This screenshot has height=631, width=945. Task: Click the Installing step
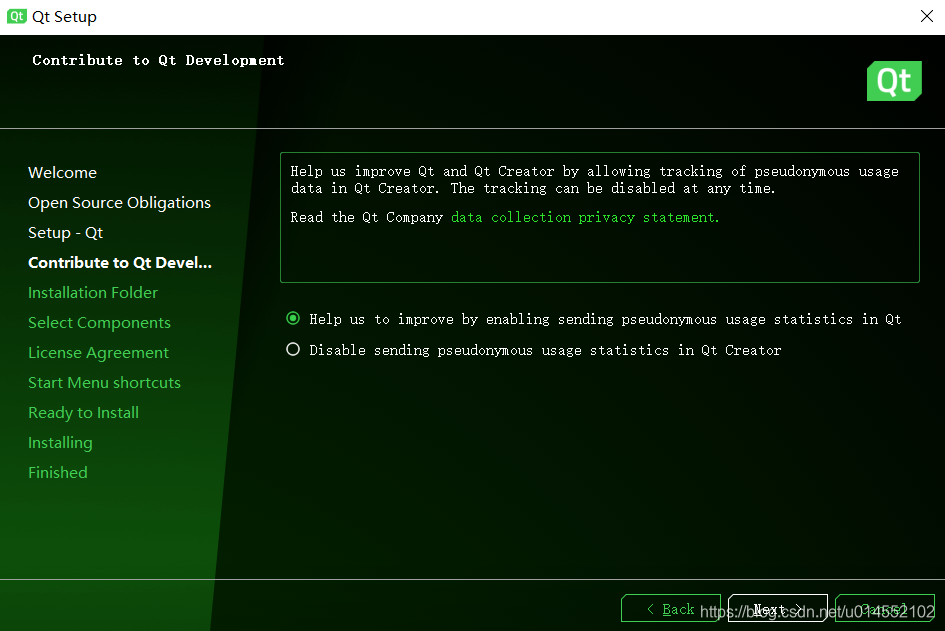[60, 443]
